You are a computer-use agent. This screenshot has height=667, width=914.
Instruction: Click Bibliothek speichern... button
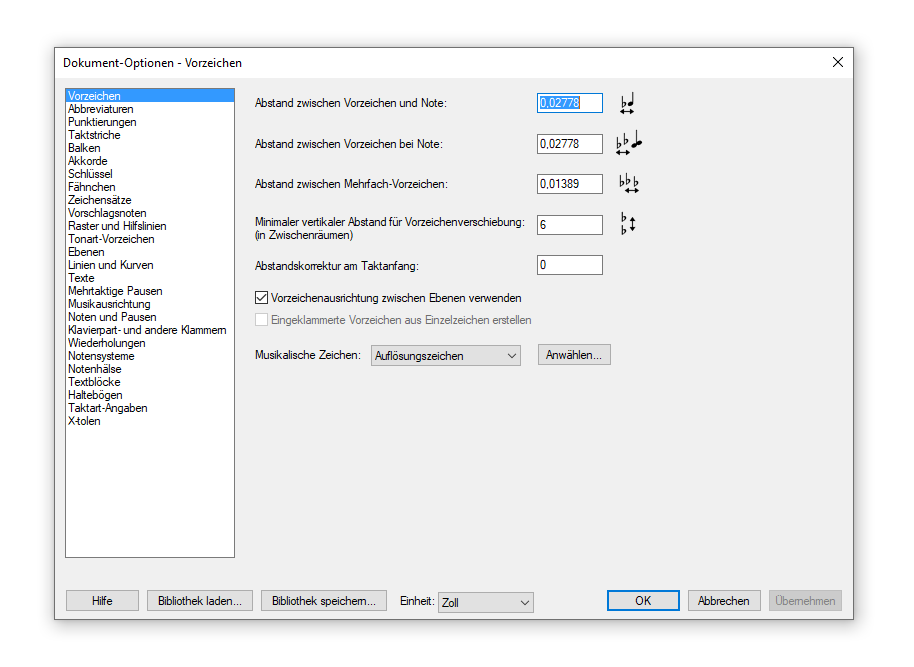pos(323,601)
